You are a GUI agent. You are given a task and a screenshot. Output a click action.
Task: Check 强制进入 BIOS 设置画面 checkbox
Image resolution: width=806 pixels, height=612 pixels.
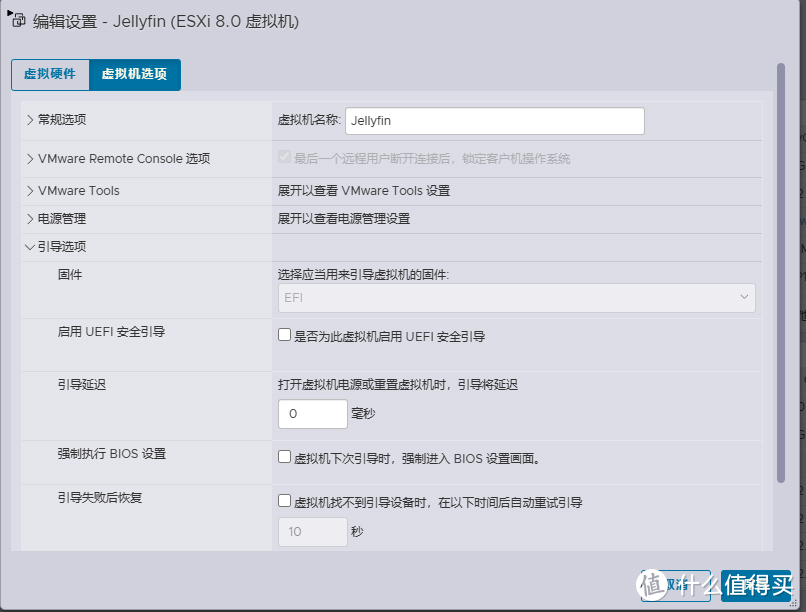(x=284, y=457)
